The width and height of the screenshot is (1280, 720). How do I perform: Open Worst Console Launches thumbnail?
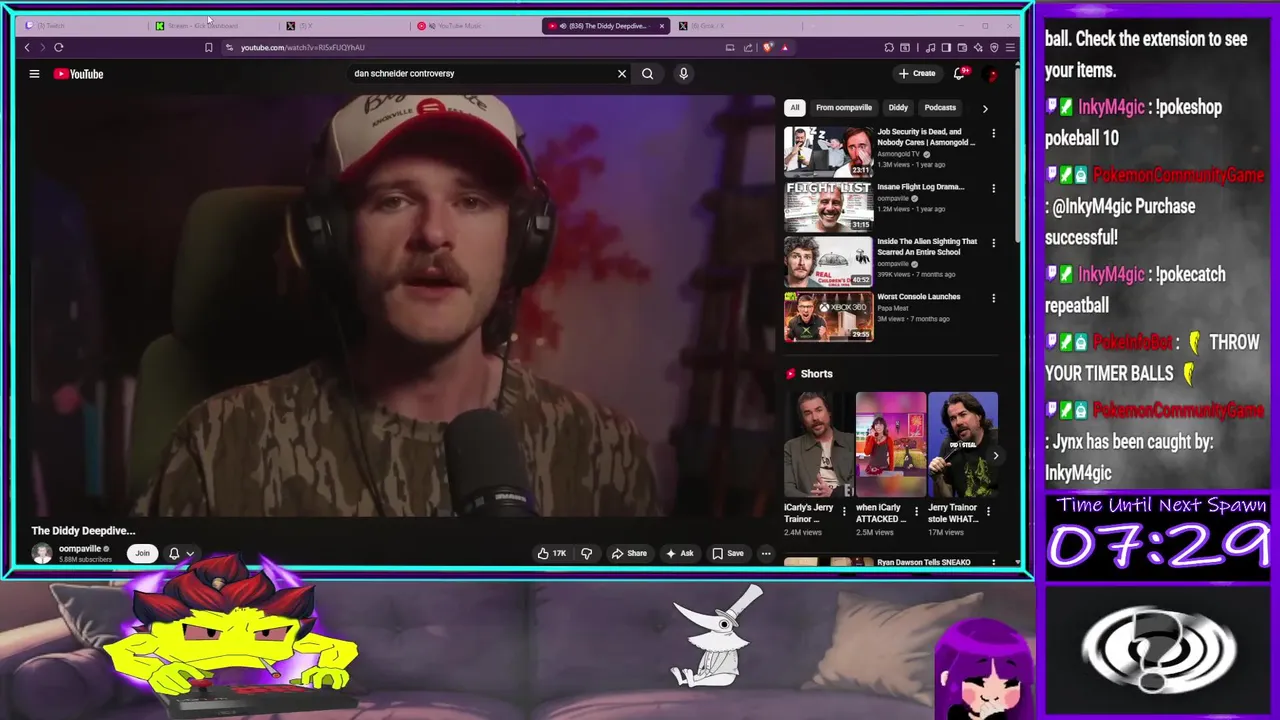click(x=828, y=316)
